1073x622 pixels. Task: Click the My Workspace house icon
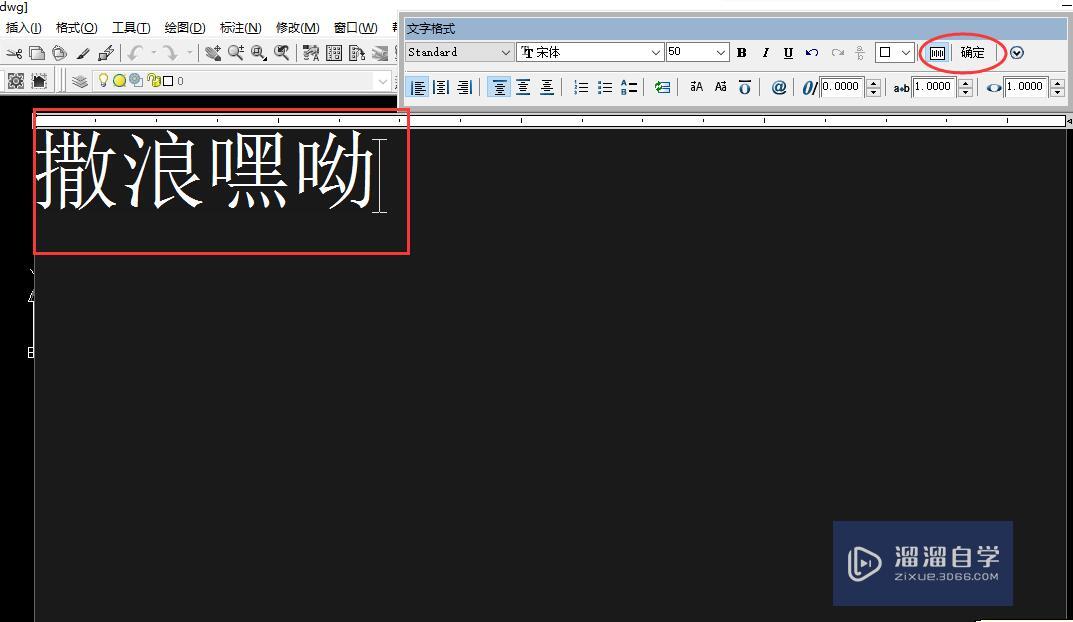tap(39, 81)
